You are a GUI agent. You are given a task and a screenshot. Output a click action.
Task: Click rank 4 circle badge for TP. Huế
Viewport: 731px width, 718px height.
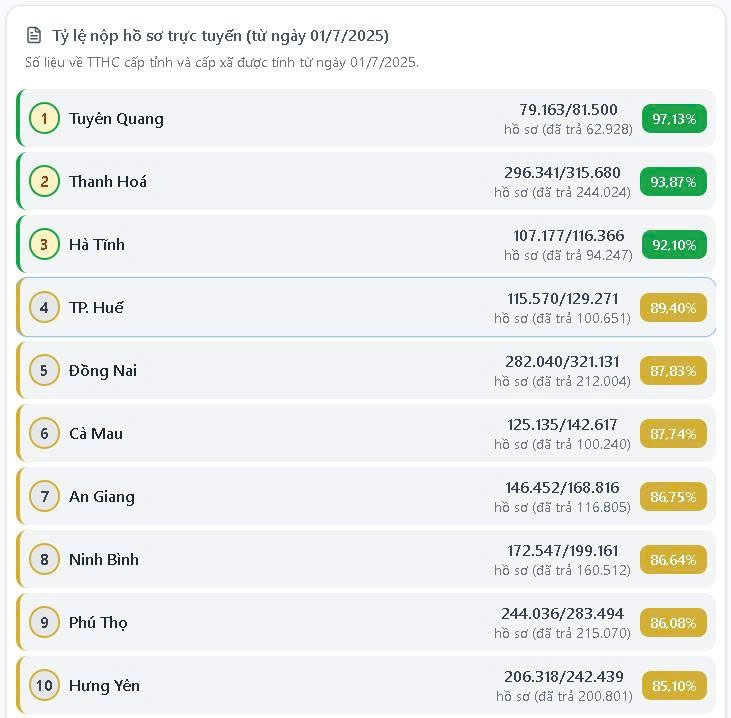click(44, 307)
